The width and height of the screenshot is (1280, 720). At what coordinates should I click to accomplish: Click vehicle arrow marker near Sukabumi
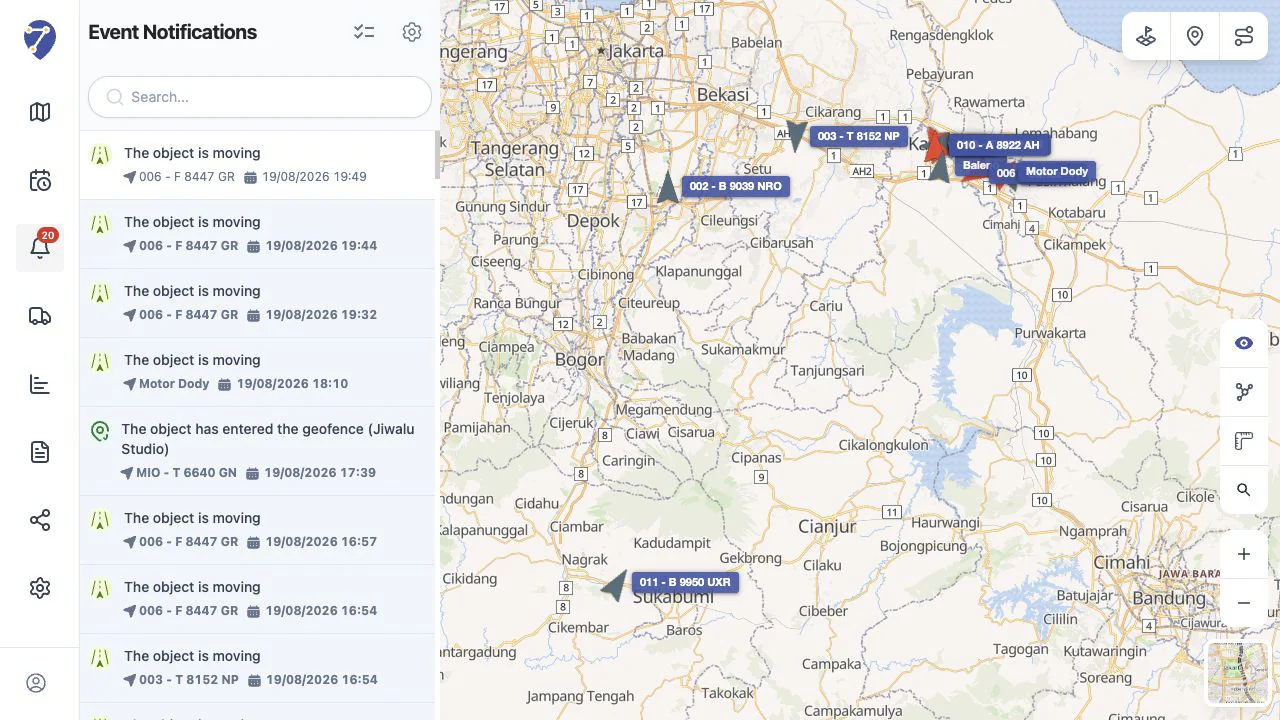[614, 585]
